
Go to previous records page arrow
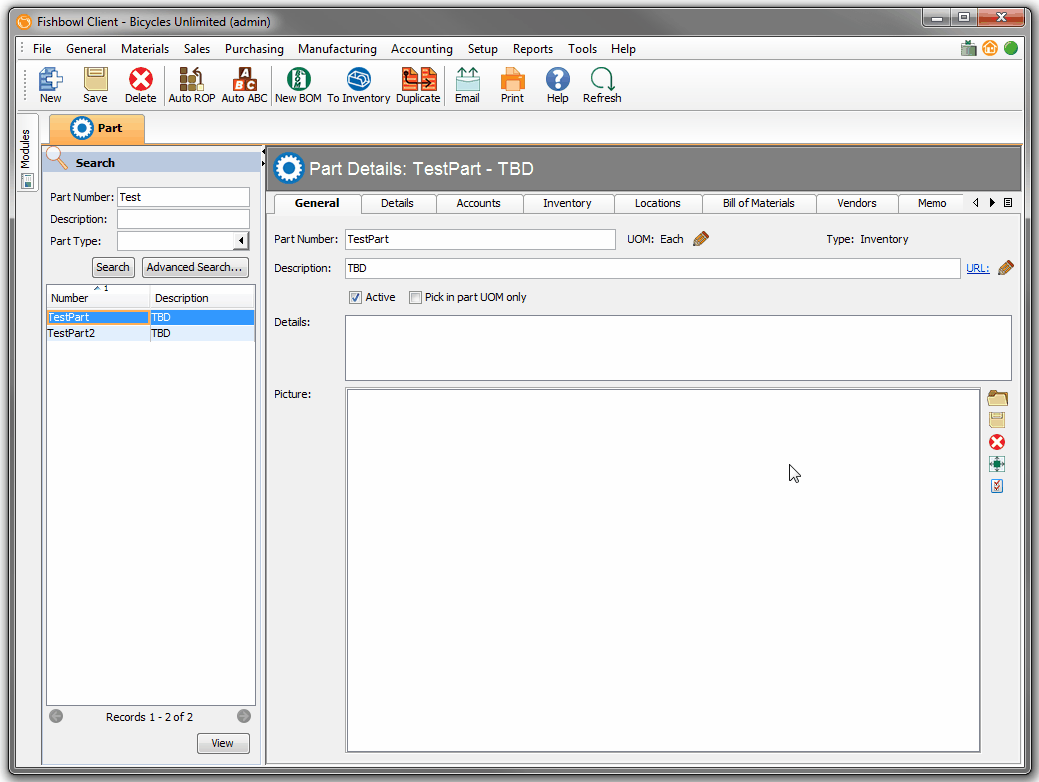pos(56,716)
